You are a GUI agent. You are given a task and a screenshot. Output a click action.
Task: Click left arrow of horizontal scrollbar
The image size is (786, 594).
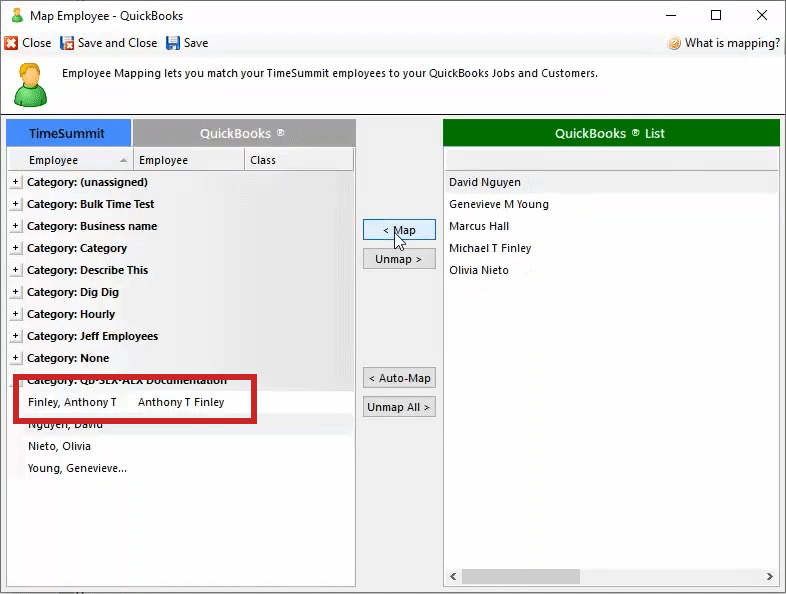(x=453, y=576)
